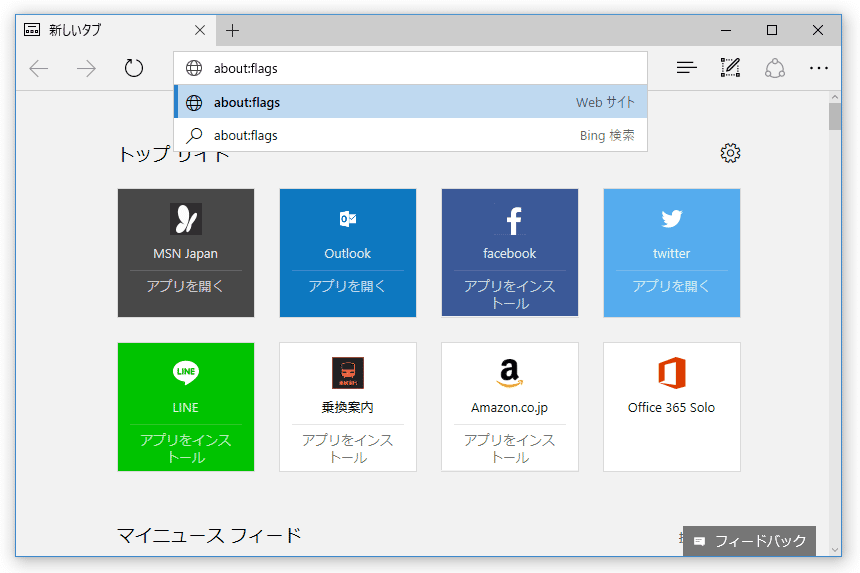The image size is (860, 573).
Task: Select about:flags Bing 検索 suggestion
Action: pos(411,135)
